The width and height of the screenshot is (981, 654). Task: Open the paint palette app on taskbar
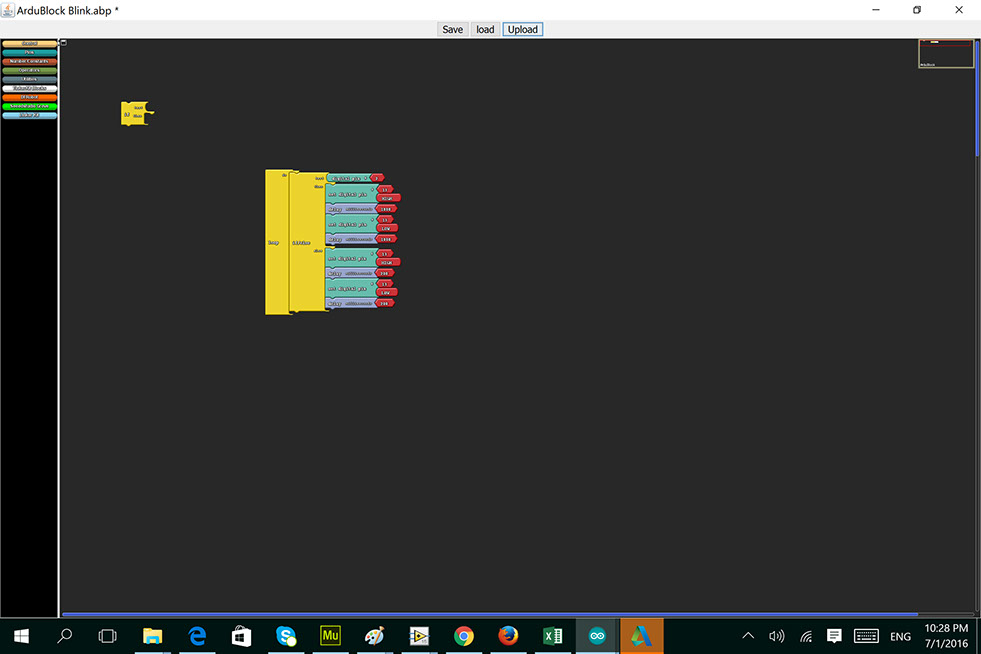[x=374, y=636]
